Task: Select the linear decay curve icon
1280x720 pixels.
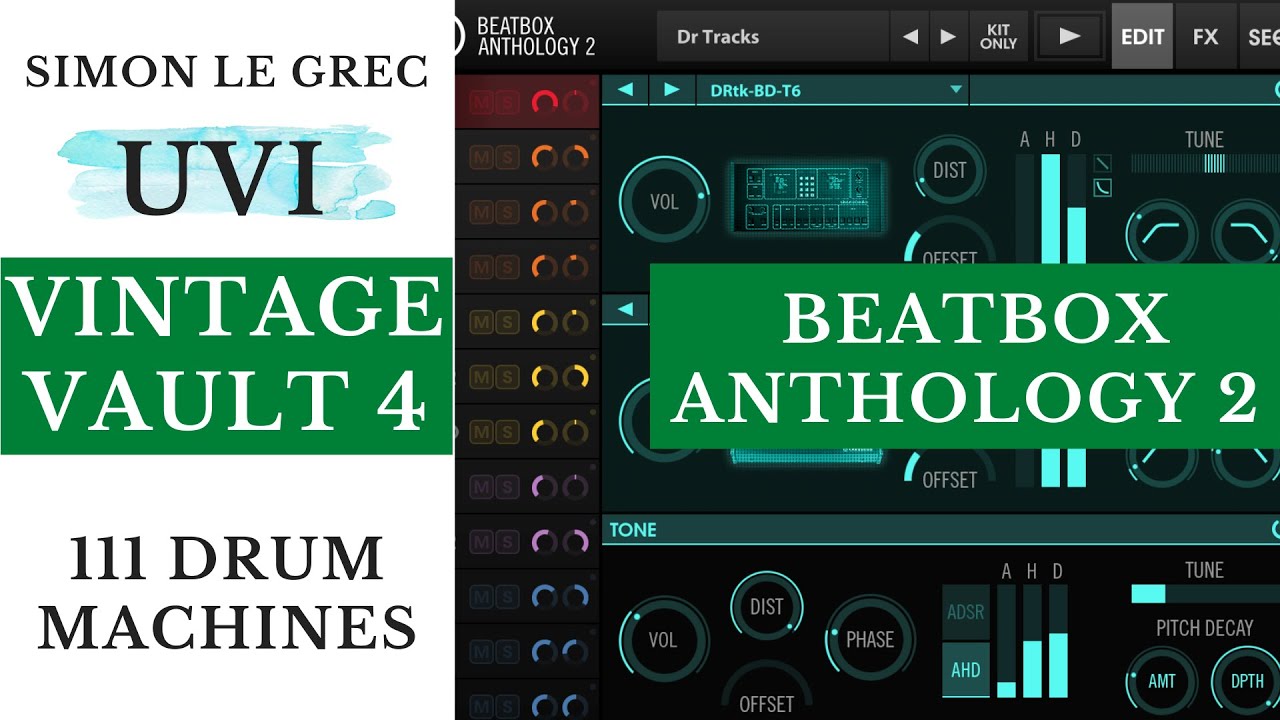Action: point(1102,162)
